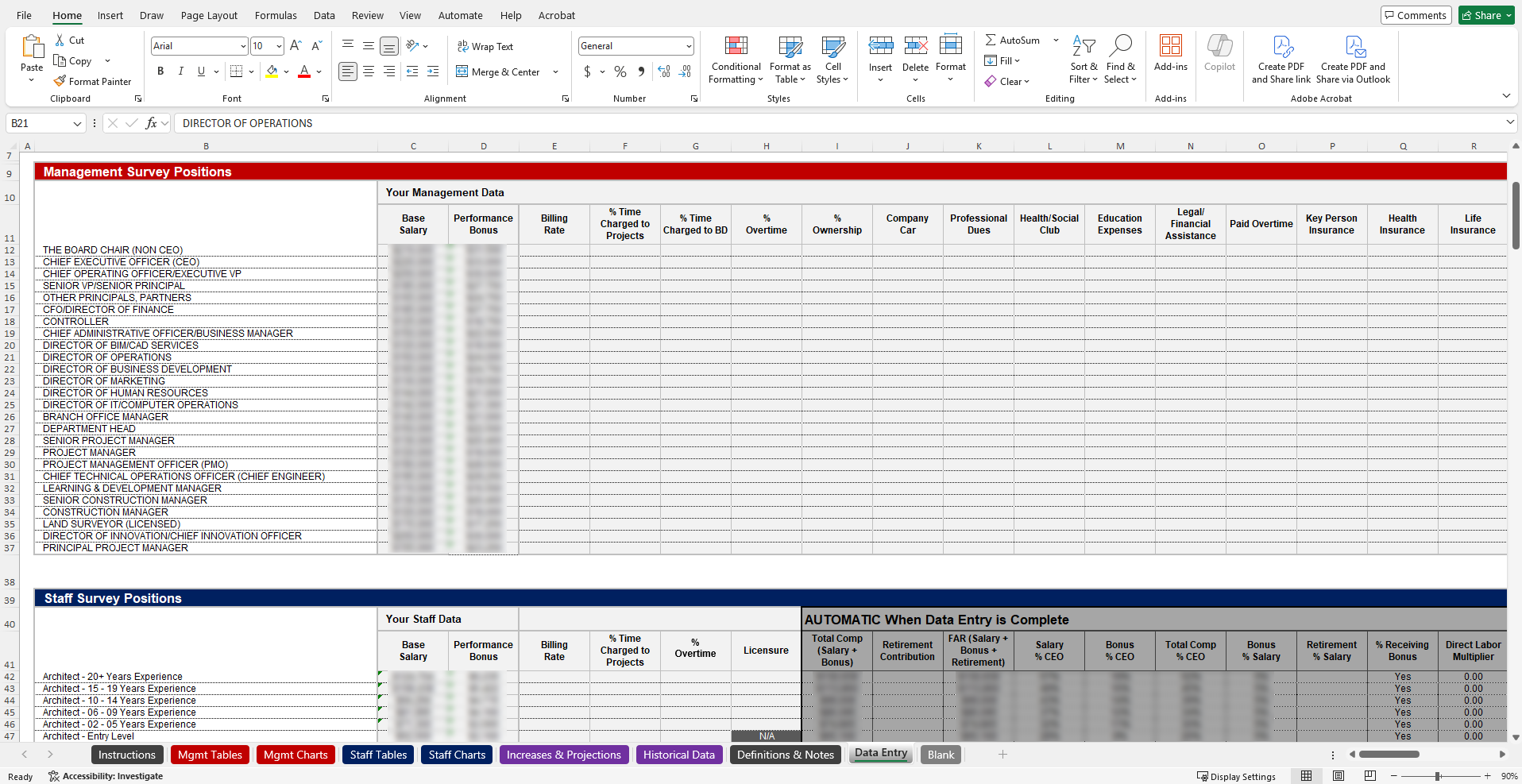Viewport: 1522px width, 784px height.
Task: Click the Cut scissors icon
Action: (x=60, y=40)
